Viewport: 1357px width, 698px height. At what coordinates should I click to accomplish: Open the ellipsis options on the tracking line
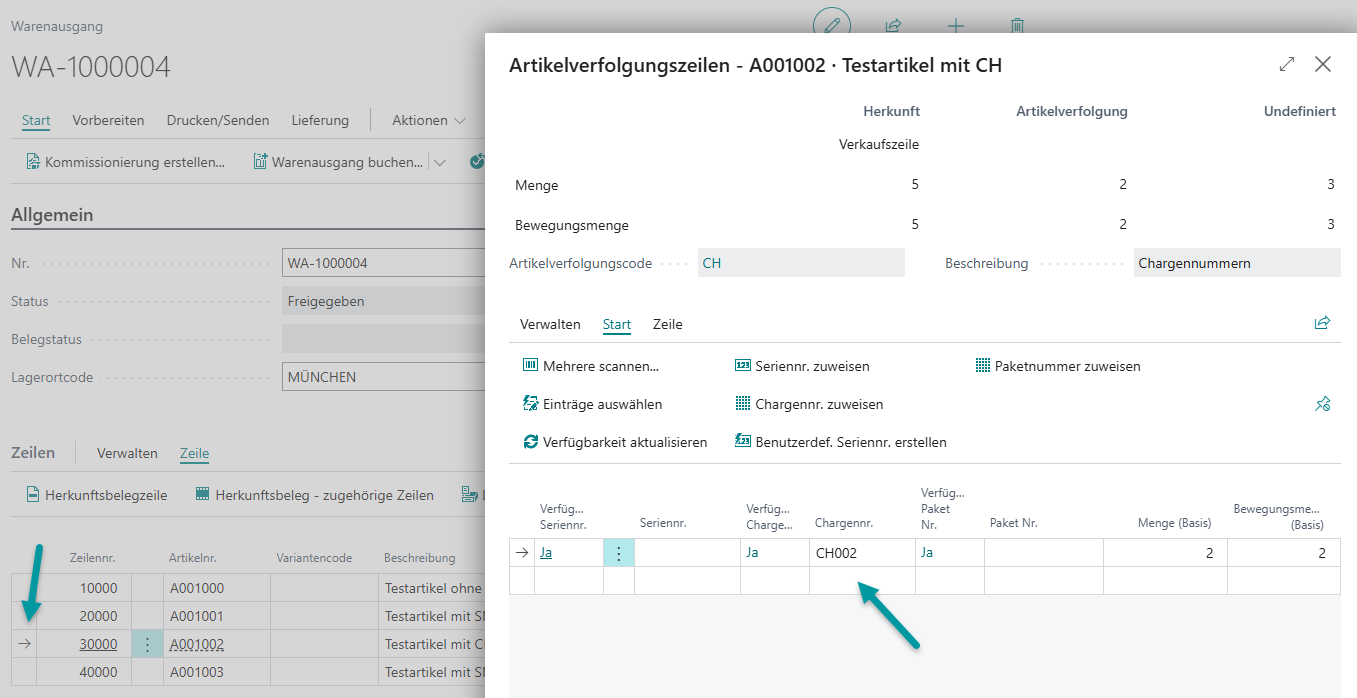click(618, 552)
